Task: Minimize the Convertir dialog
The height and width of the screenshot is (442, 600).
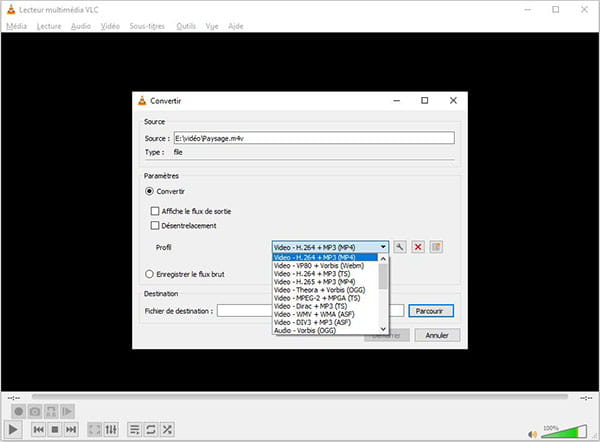Action: coord(396,100)
